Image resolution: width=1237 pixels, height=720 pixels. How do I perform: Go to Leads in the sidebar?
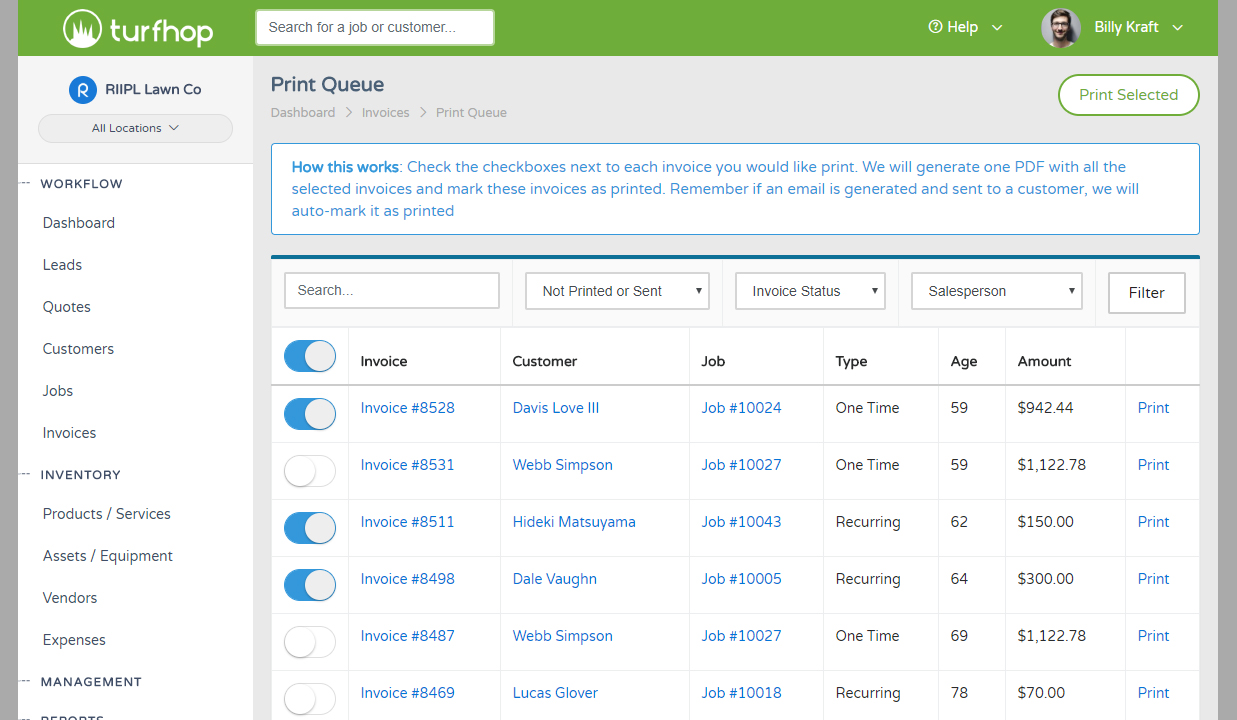click(62, 265)
